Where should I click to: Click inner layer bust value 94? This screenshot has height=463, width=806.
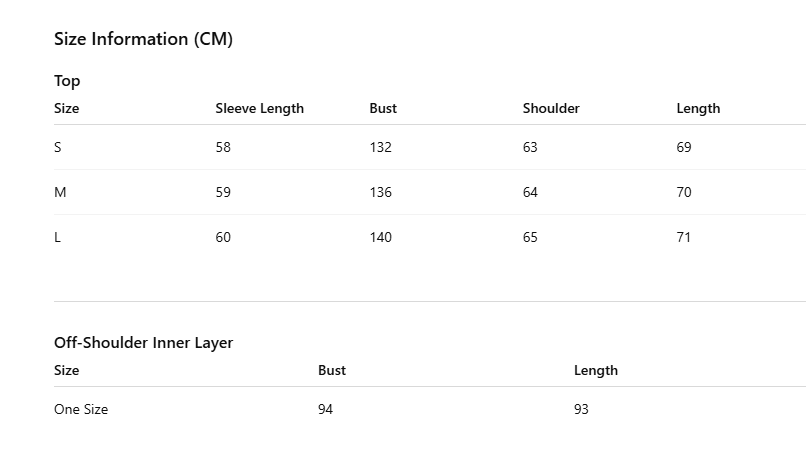pos(325,410)
